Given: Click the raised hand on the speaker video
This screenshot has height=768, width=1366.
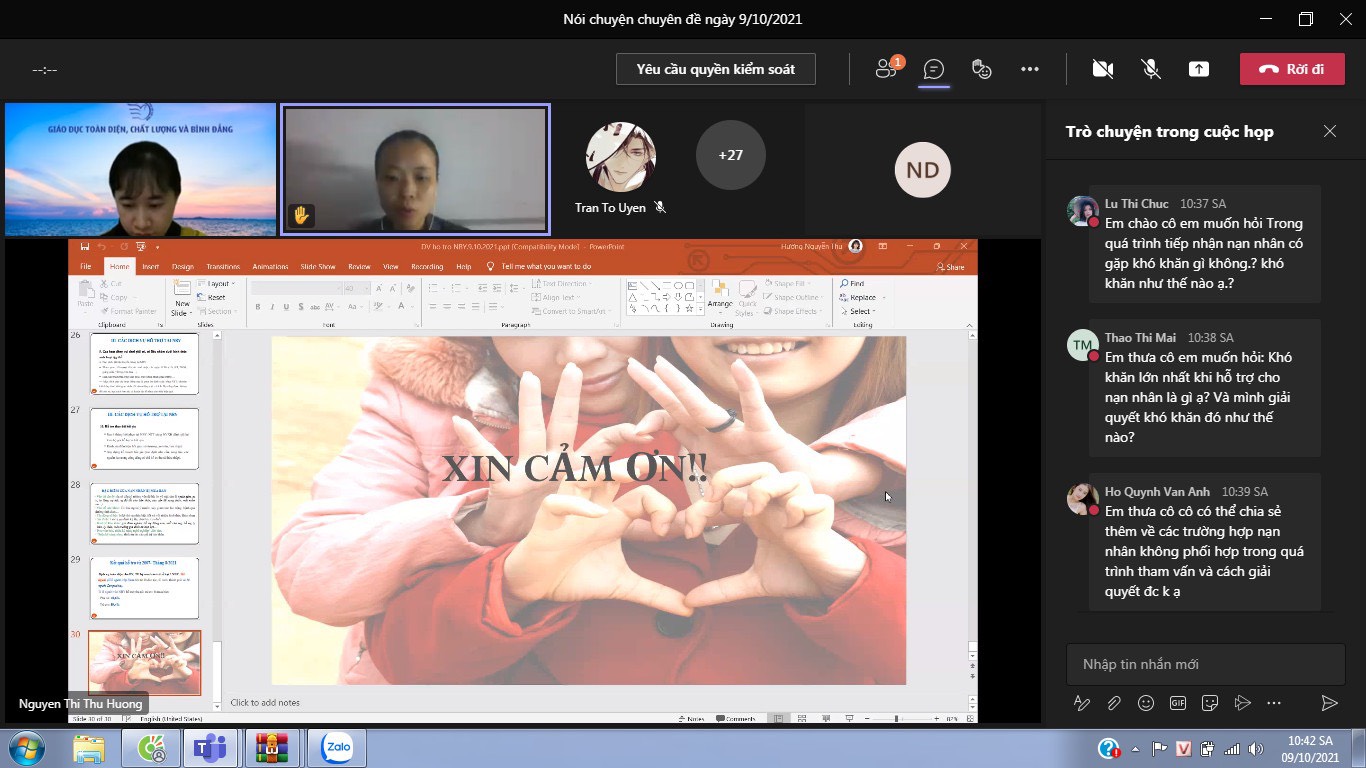Looking at the screenshot, I should click(300, 214).
